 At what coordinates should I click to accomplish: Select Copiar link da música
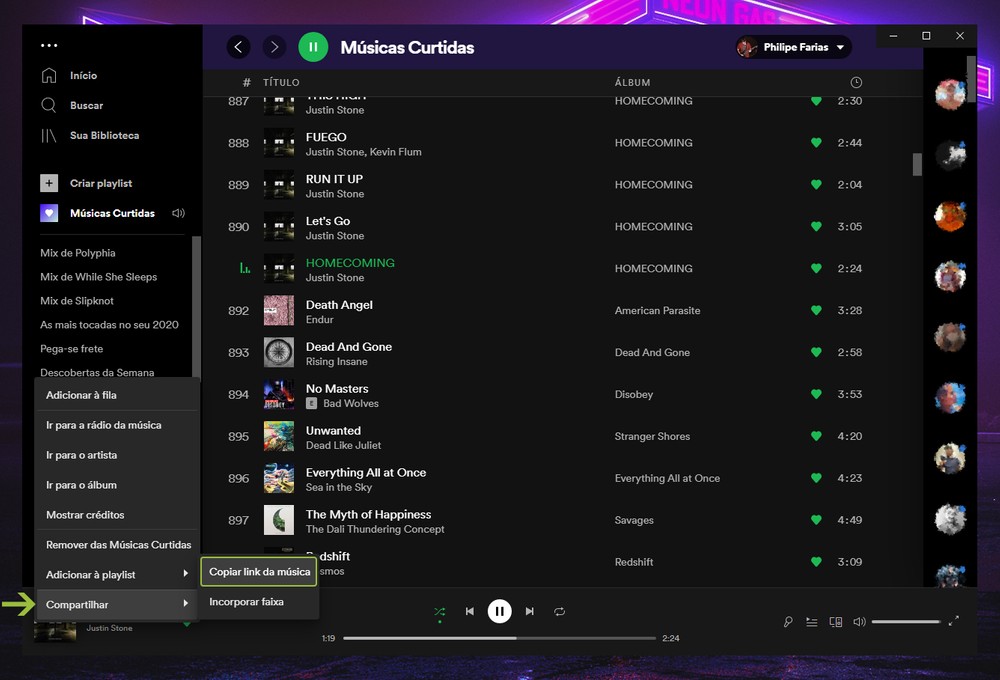[259, 572]
